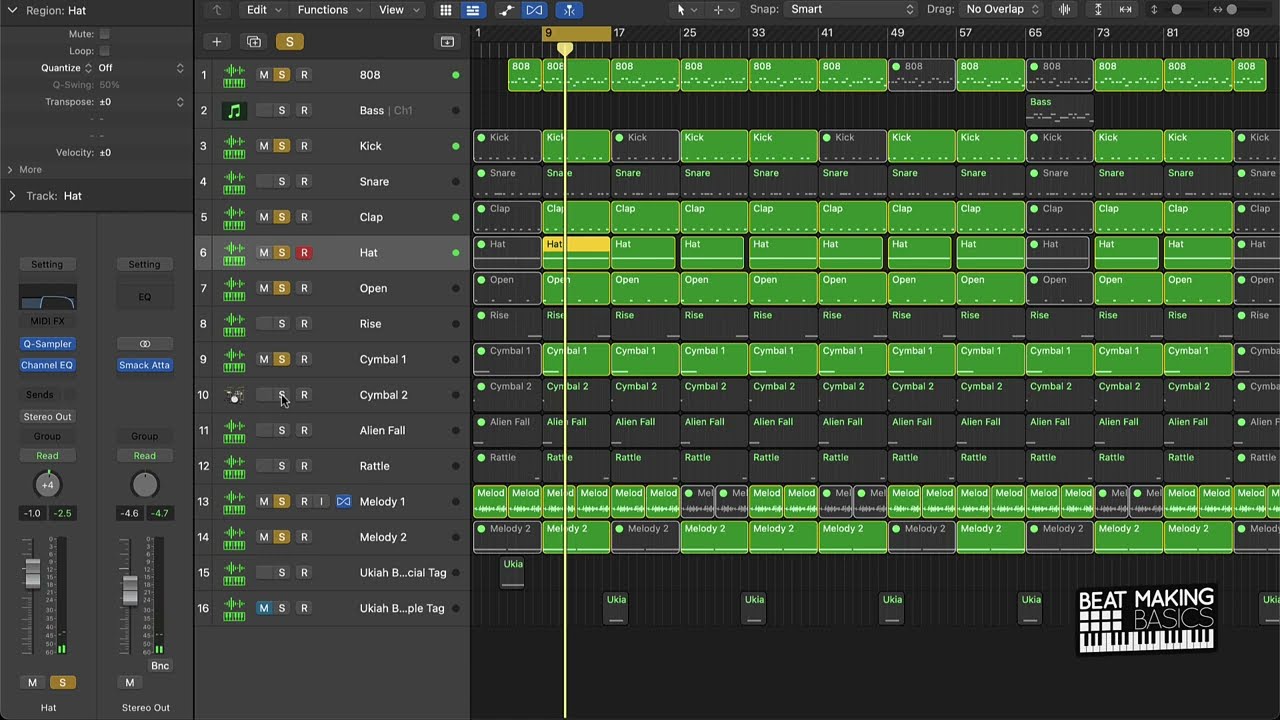Unmute the Ukiah B...ple Tag track

264,608
